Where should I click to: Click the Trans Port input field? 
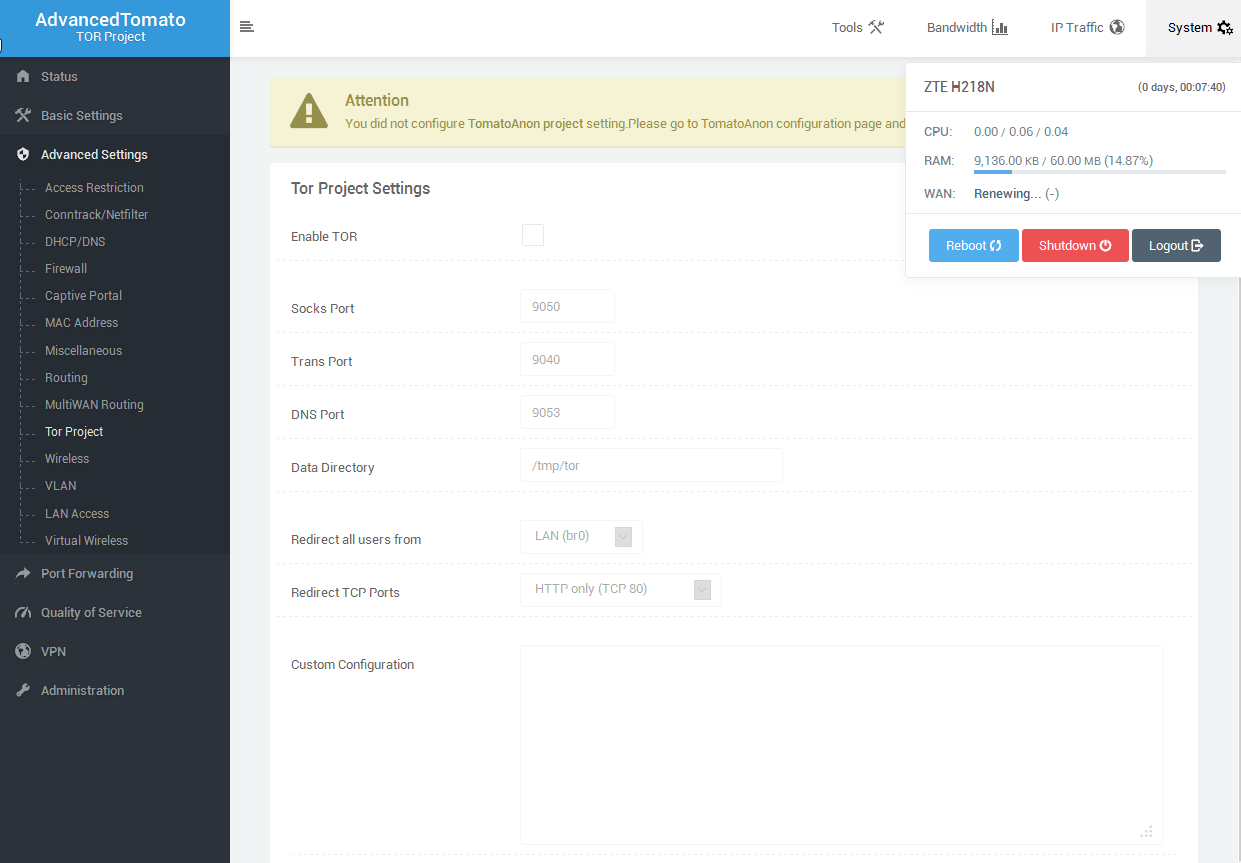click(x=567, y=359)
